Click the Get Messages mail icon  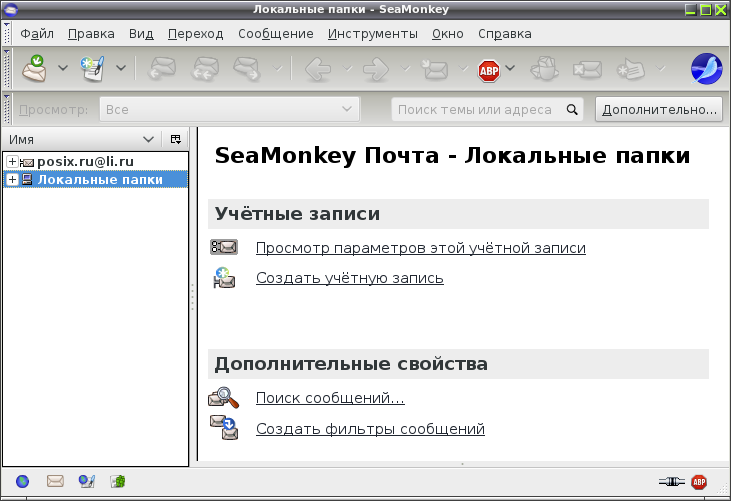(34, 69)
